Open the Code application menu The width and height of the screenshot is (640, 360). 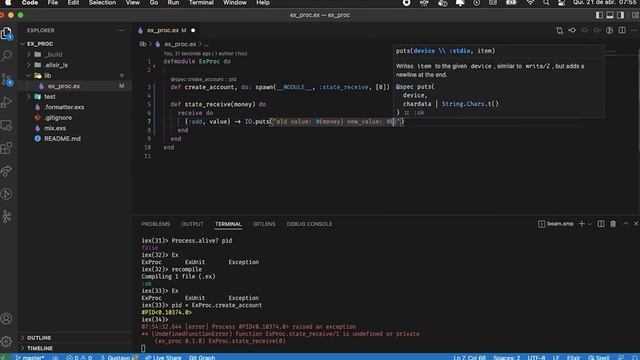click(30, 3)
